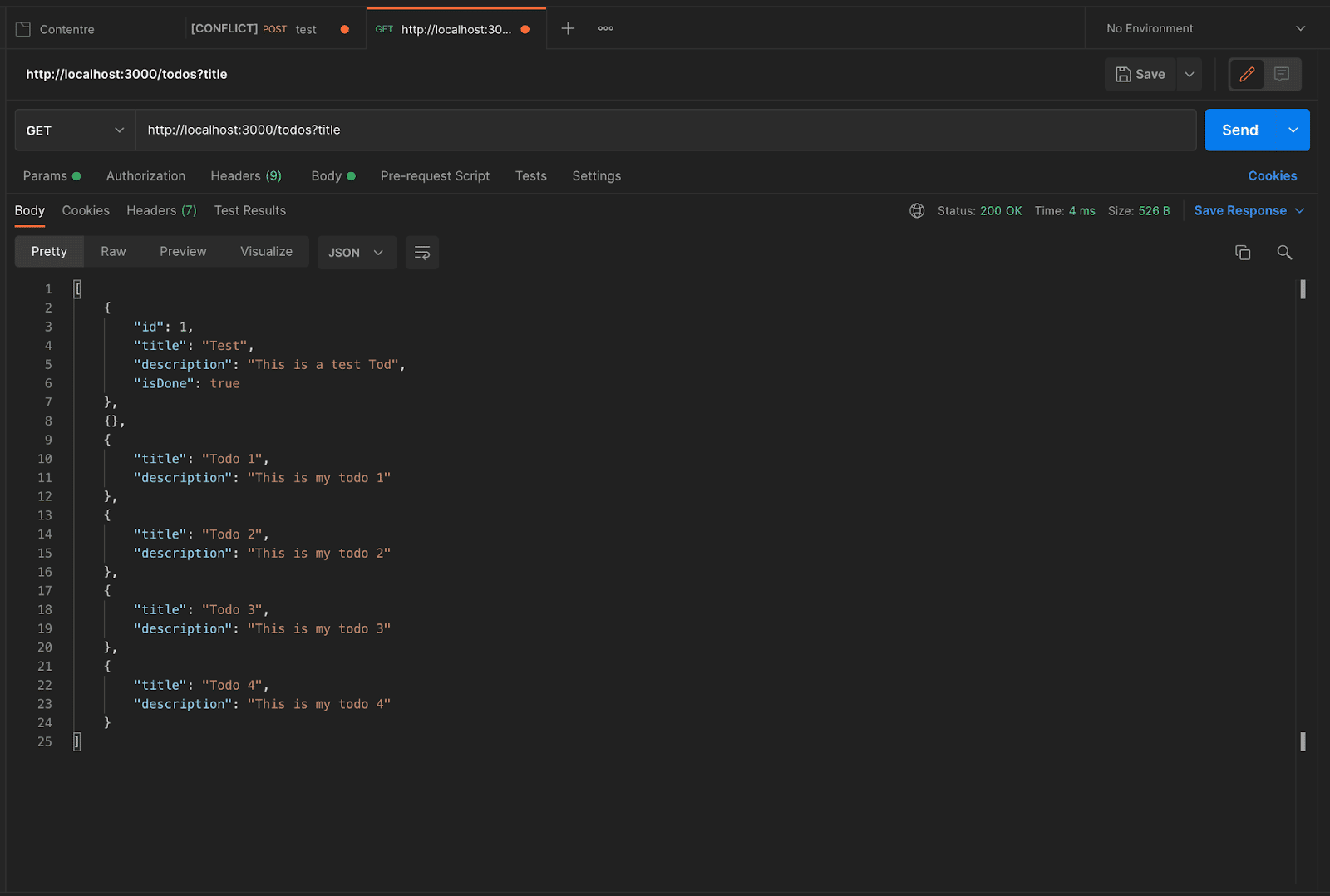Open the code editing pencil icon
The height and width of the screenshot is (896, 1330).
tap(1246, 74)
